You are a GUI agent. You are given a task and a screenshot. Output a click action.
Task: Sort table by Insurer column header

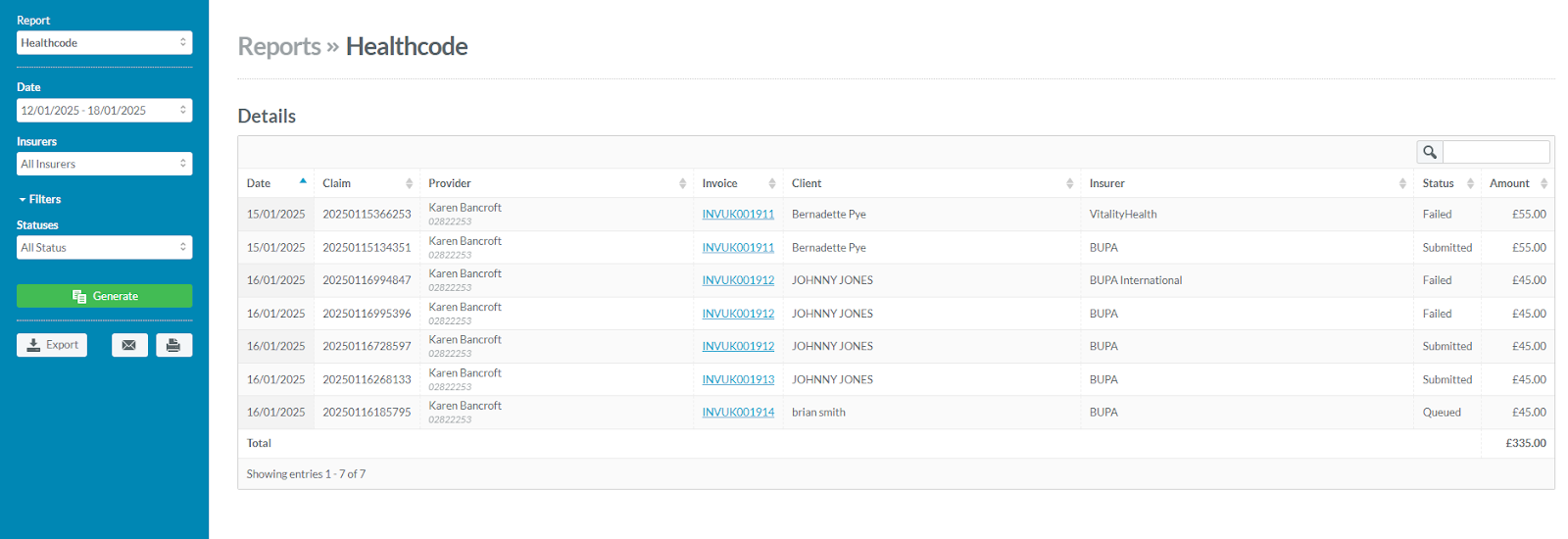1107,183
